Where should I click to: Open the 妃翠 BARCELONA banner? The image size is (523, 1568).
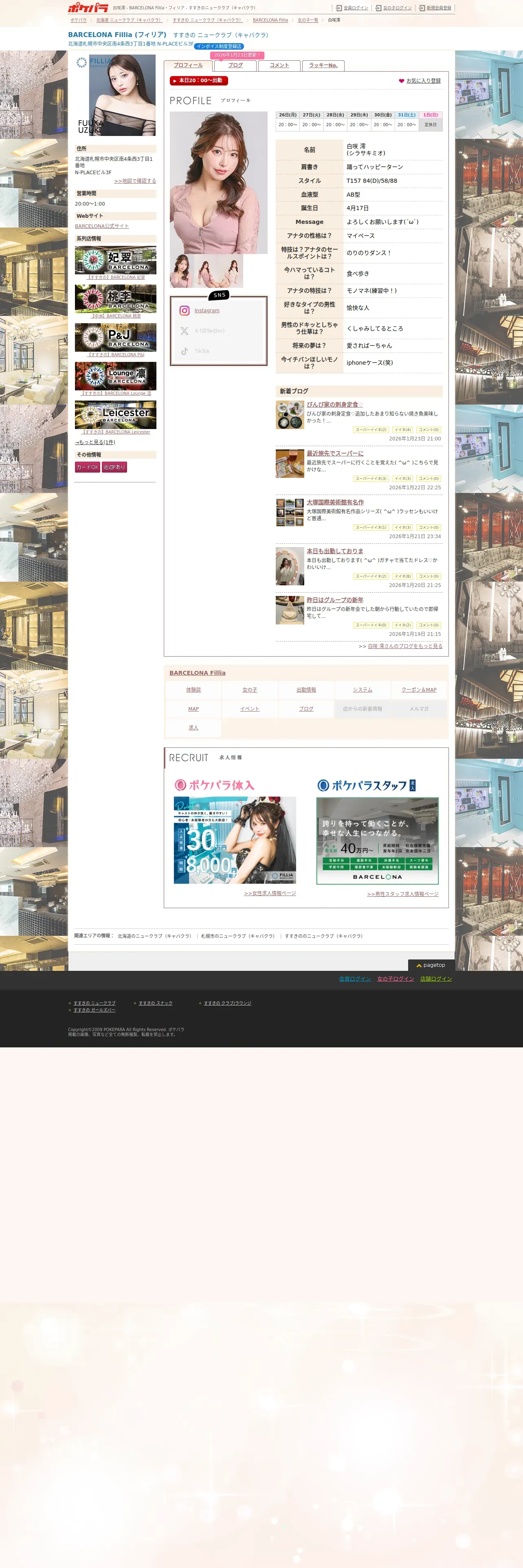coord(116,260)
